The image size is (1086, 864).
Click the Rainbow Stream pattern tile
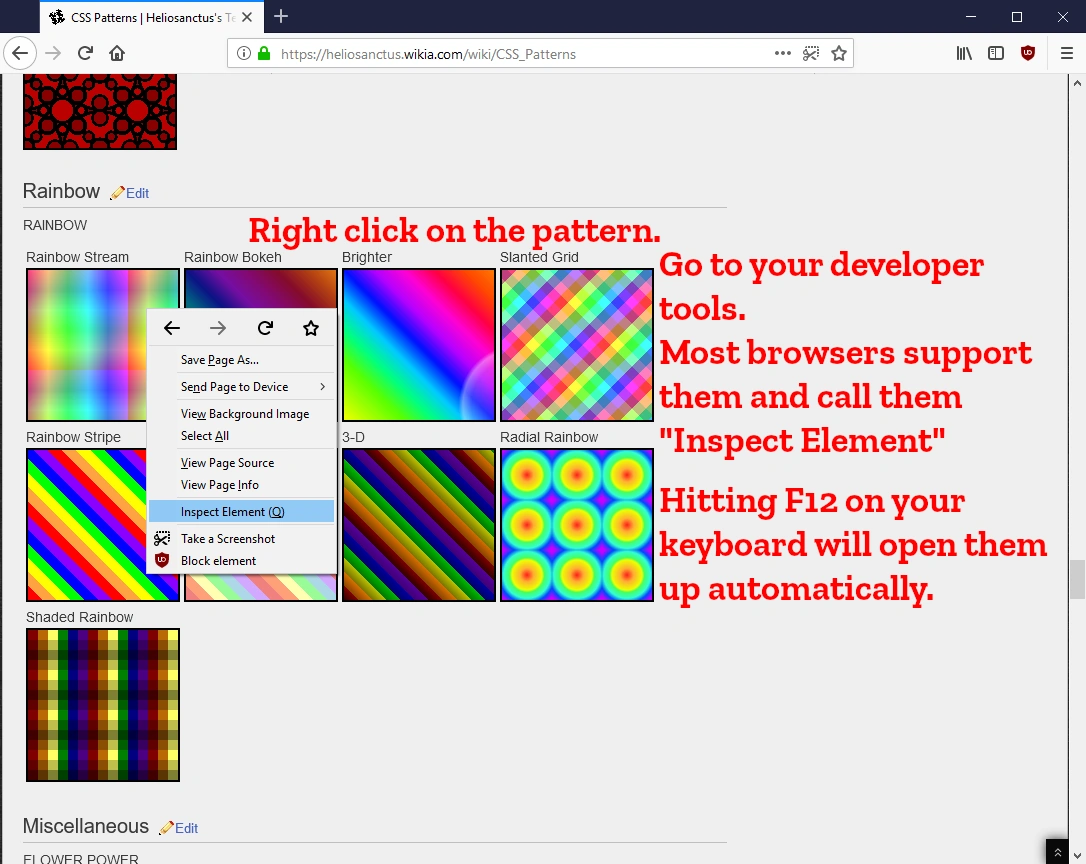87,344
